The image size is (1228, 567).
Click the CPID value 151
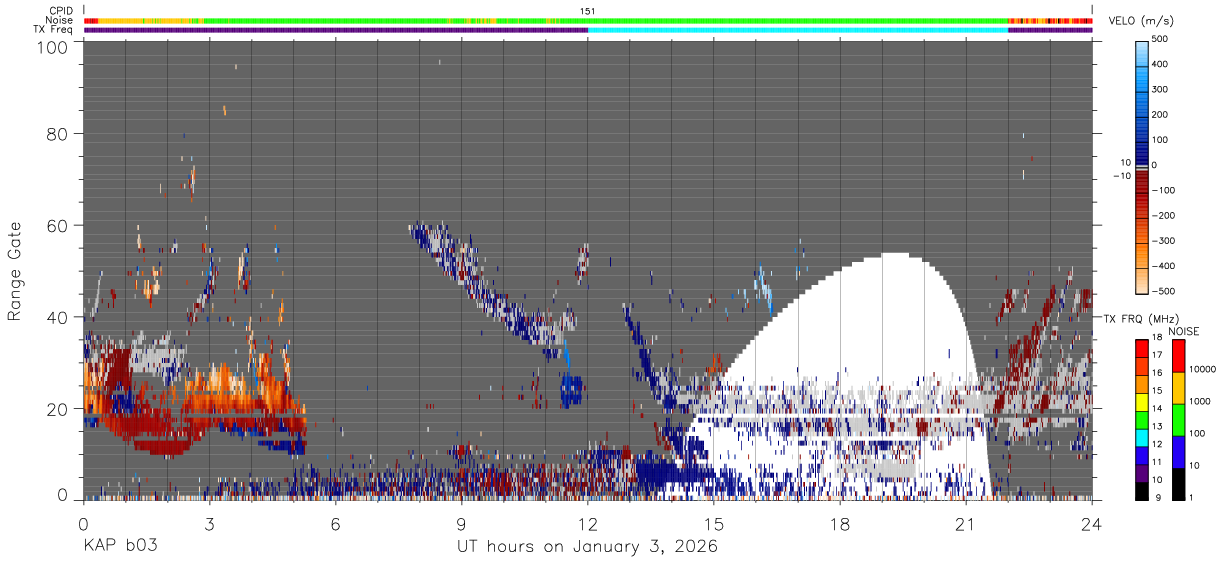[x=588, y=11]
